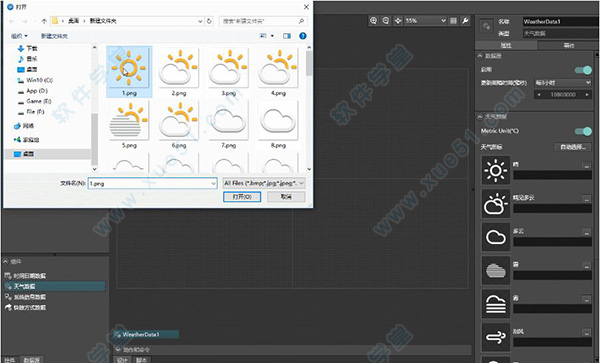
Task: Select the 时间日期数据 component
Action: click(x=25, y=276)
